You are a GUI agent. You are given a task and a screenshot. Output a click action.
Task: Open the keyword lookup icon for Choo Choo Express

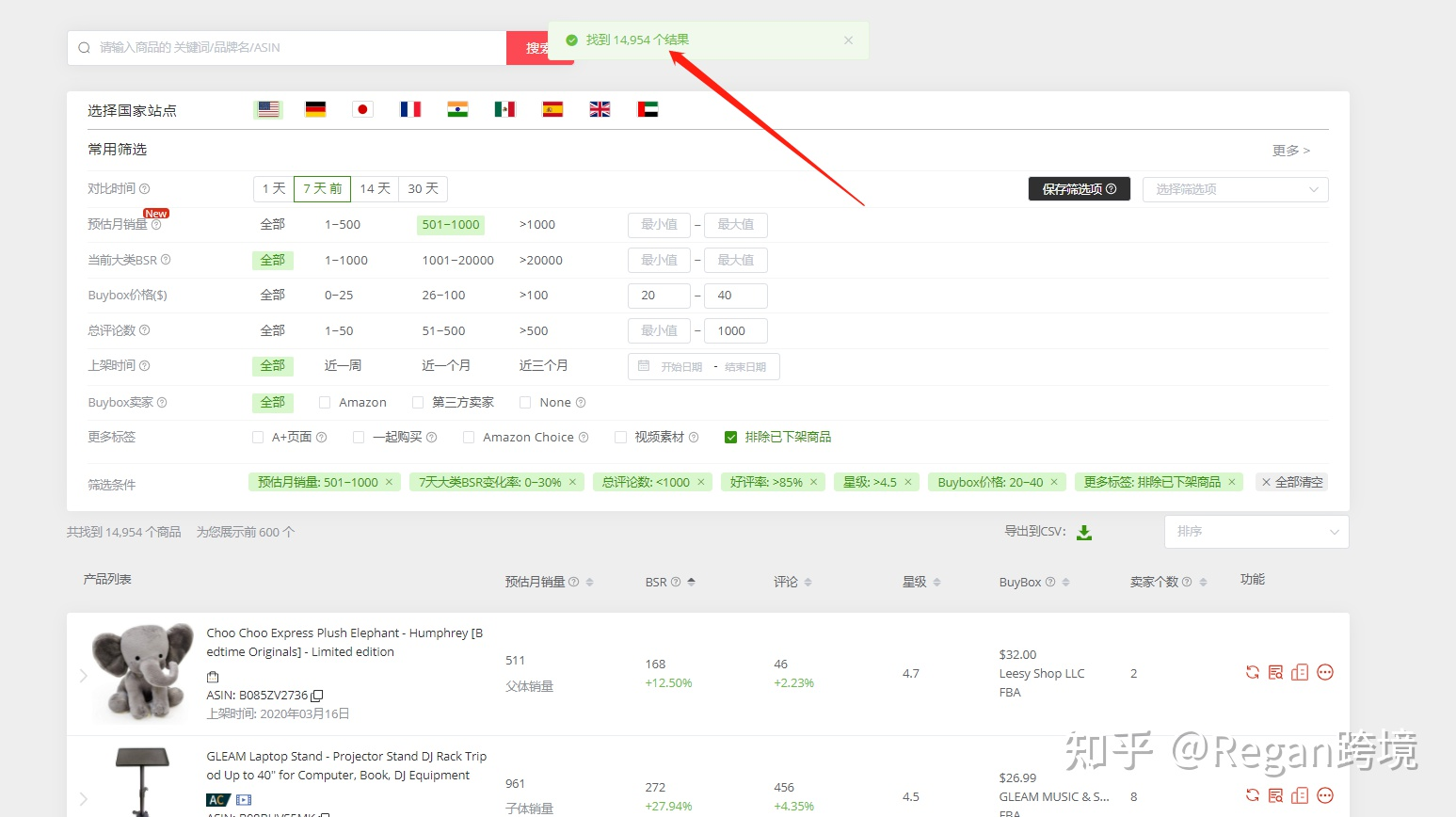pyautogui.click(x=1275, y=672)
